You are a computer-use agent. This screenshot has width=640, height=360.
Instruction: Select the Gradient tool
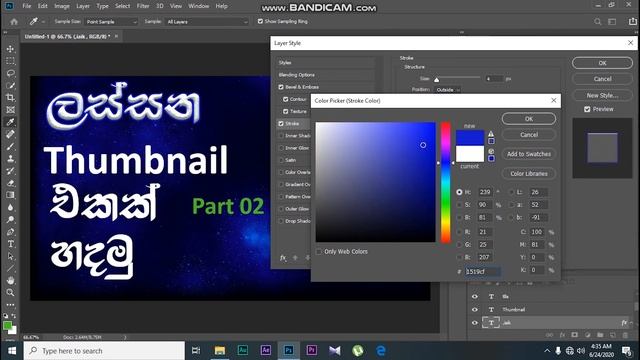[x=10, y=195]
